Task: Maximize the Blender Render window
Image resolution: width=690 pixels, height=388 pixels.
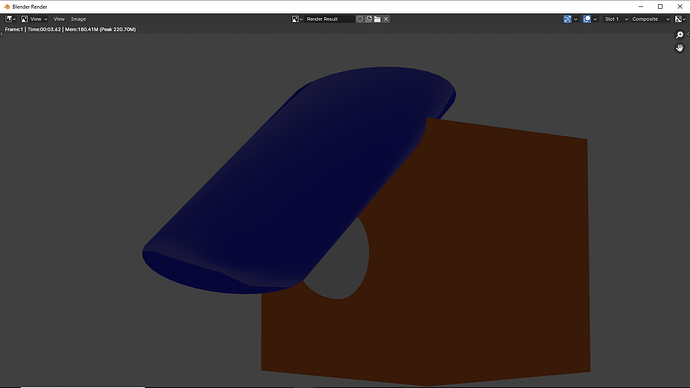Action: click(x=660, y=7)
